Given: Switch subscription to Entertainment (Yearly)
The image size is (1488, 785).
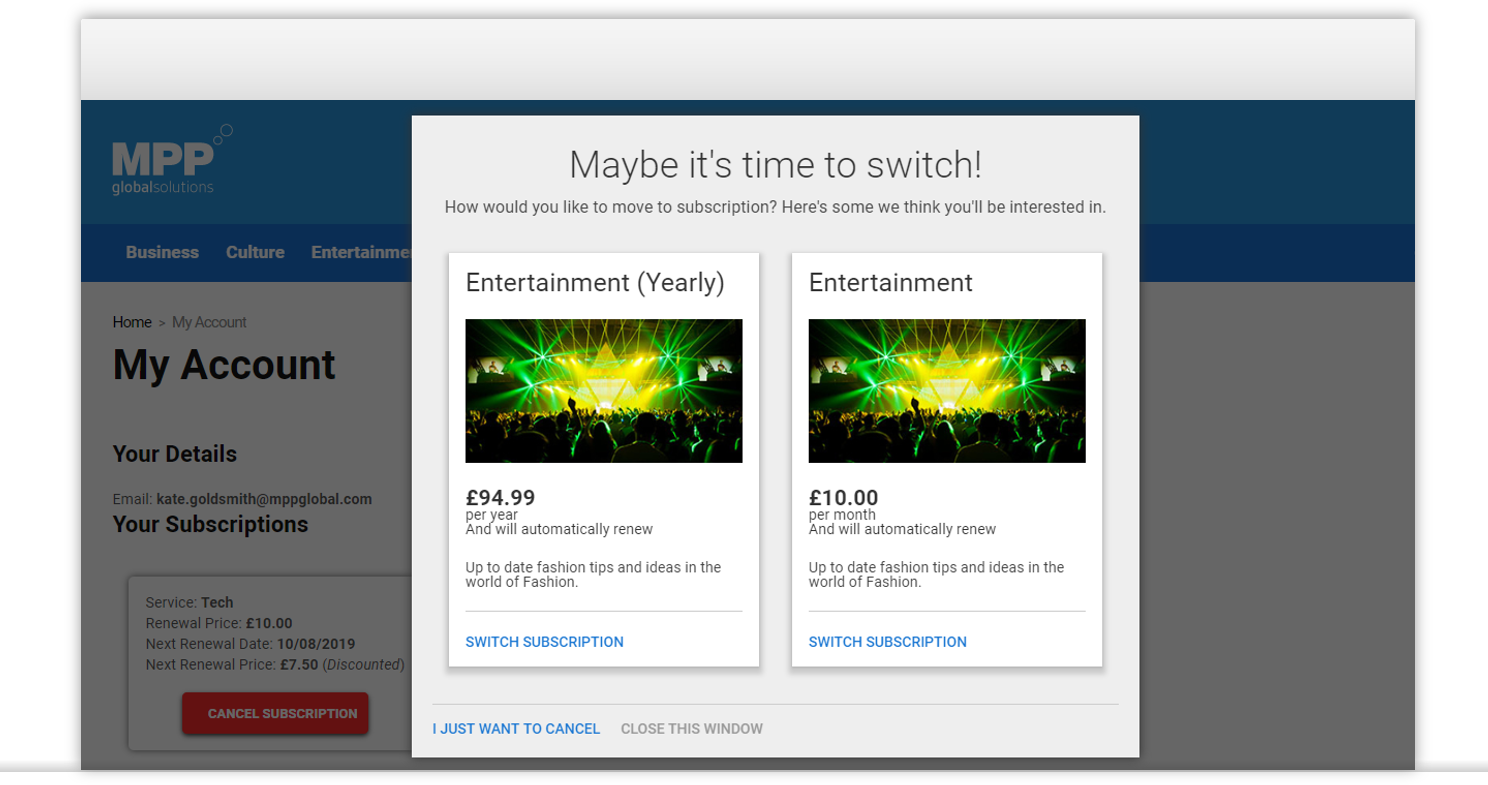Looking at the screenshot, I should [544, 642].
